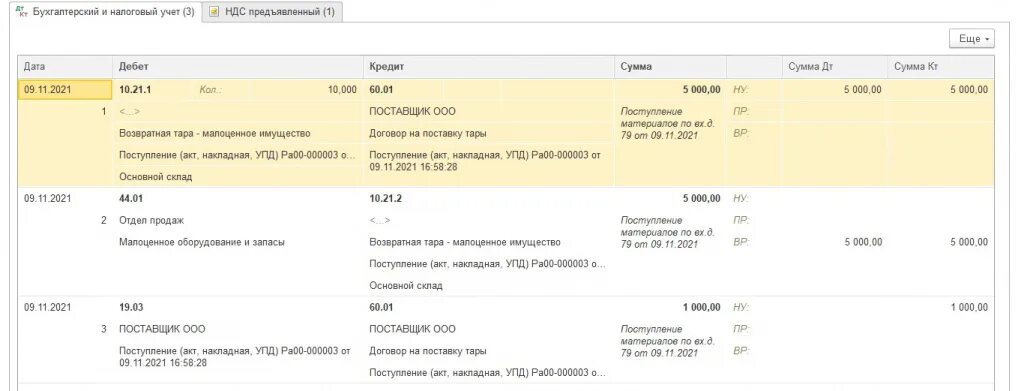Click Малоценное оборудование и запасы
This screenshot has height=391, width=1024.
[x=202, y=242]
